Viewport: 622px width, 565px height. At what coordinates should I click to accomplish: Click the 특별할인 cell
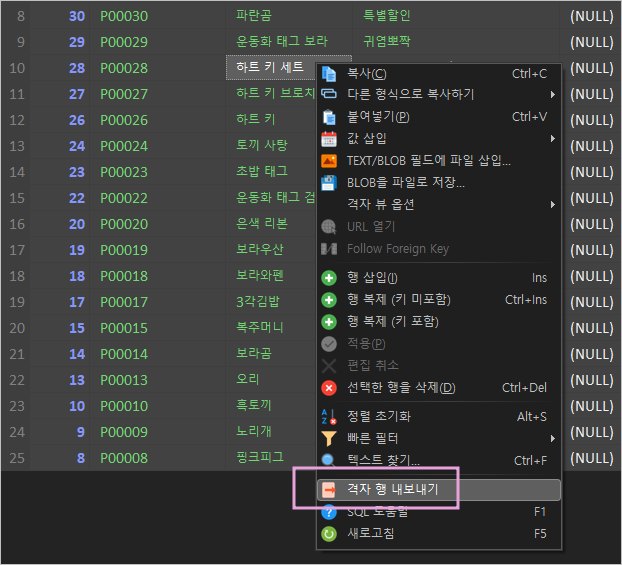point(456,16)
